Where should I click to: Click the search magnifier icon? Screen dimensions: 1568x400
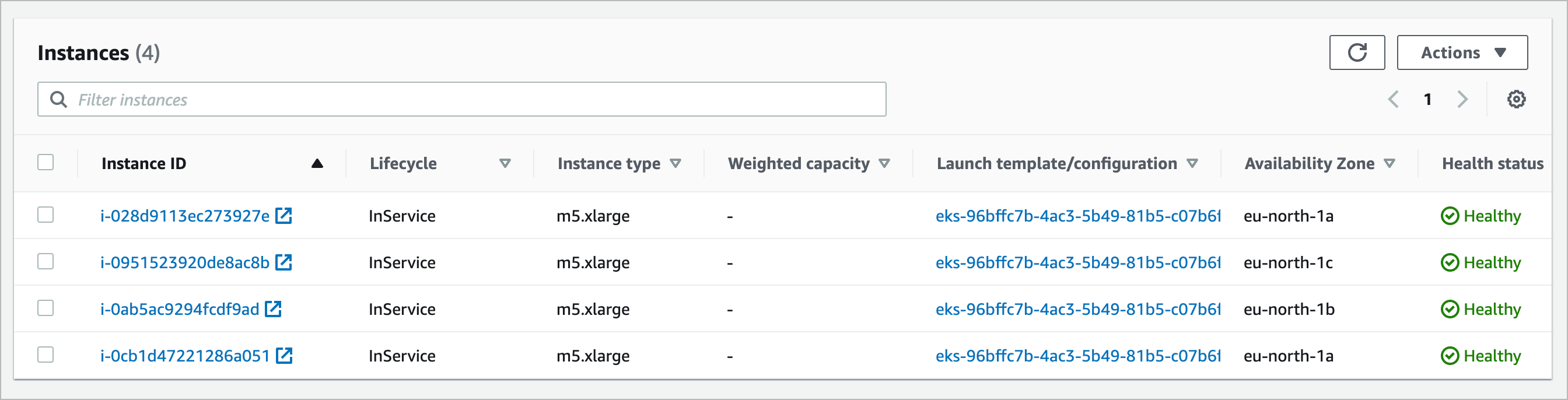(x=58, y=99)
